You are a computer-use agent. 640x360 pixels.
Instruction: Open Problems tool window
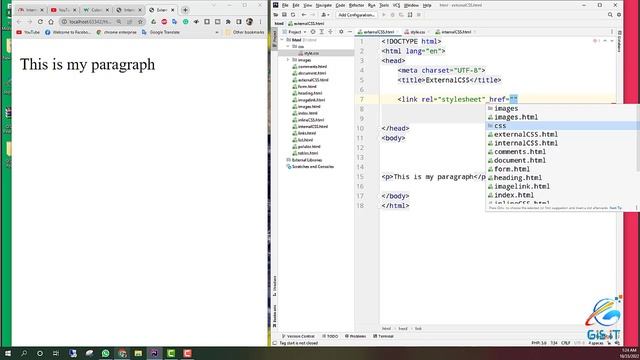pyautogui.click(x=355, y=336)
